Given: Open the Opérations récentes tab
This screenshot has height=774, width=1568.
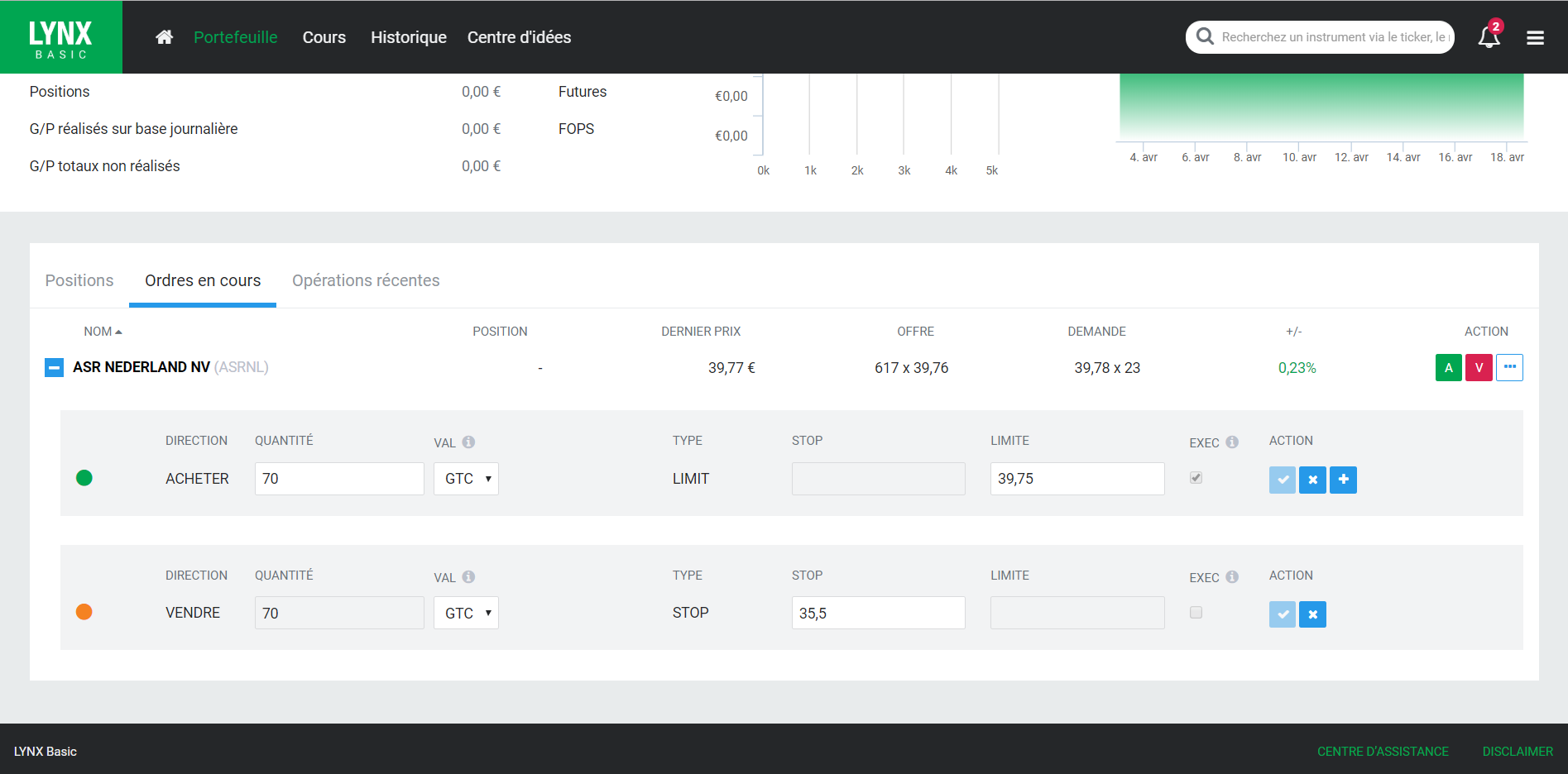Looking at the screenshot, I should [366, 281].
